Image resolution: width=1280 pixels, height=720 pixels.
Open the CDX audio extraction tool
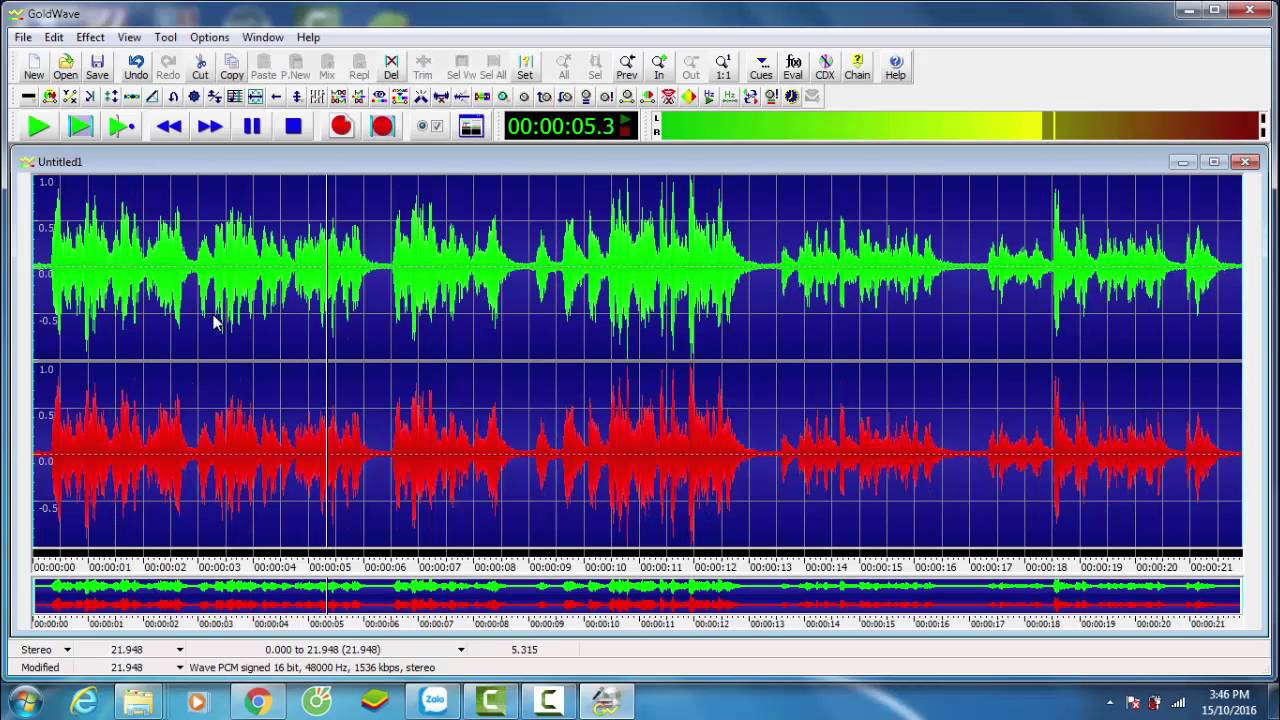point(825,67)
